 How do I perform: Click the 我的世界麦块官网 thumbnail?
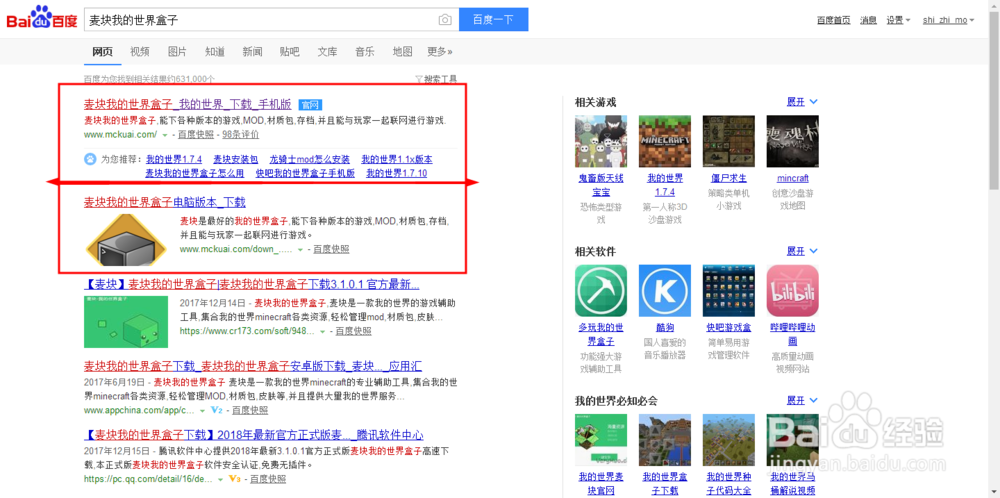pos(601,440)
